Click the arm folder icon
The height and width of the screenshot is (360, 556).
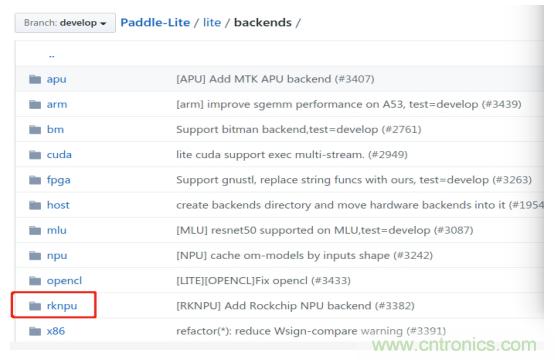point(35,104)
